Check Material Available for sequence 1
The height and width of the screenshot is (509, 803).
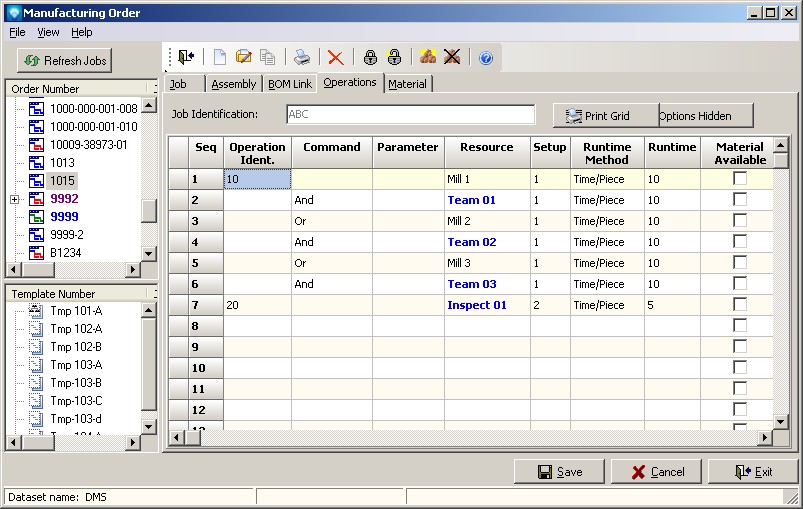[x=740, y=178]
